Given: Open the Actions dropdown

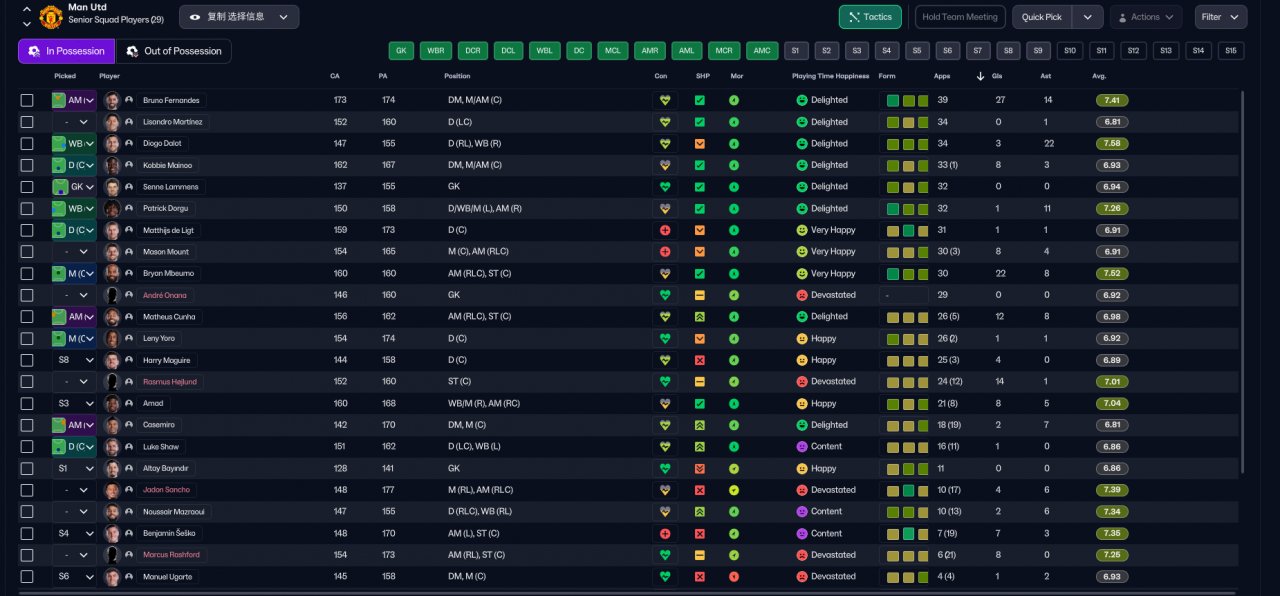Looking at the screenshot, I should pos(1146,17).
